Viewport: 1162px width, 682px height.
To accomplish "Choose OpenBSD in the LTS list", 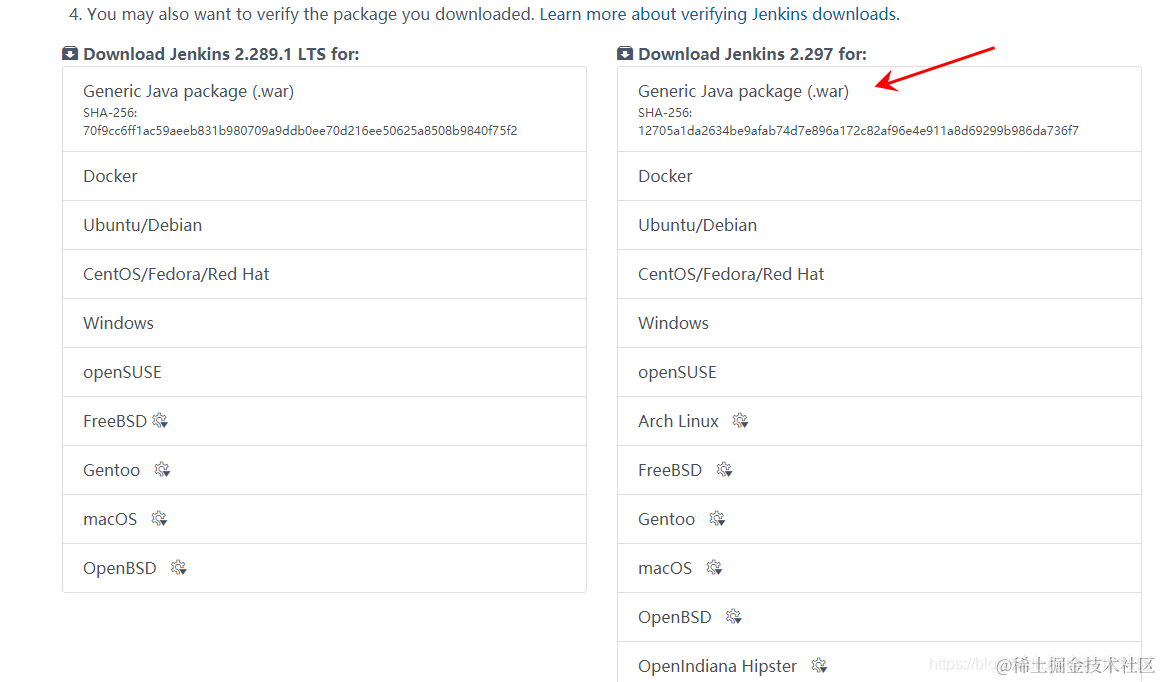I will click(x=324, y=568).
